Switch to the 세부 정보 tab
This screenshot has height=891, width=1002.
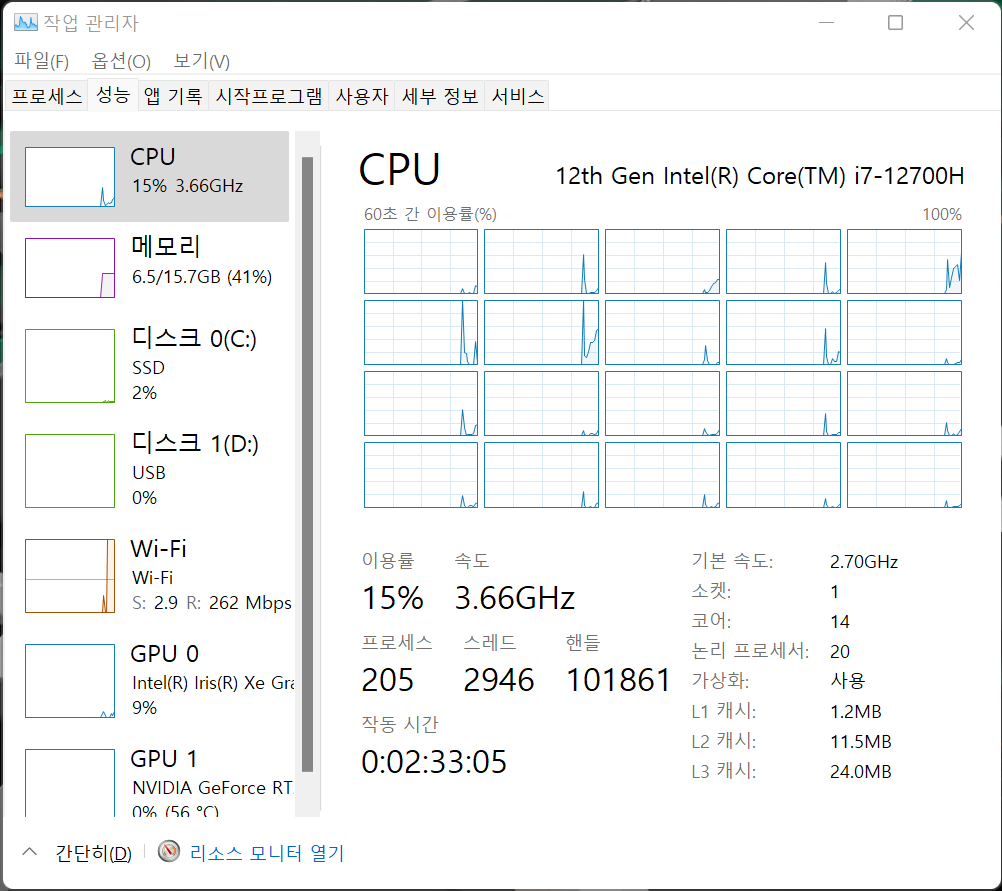440,97
